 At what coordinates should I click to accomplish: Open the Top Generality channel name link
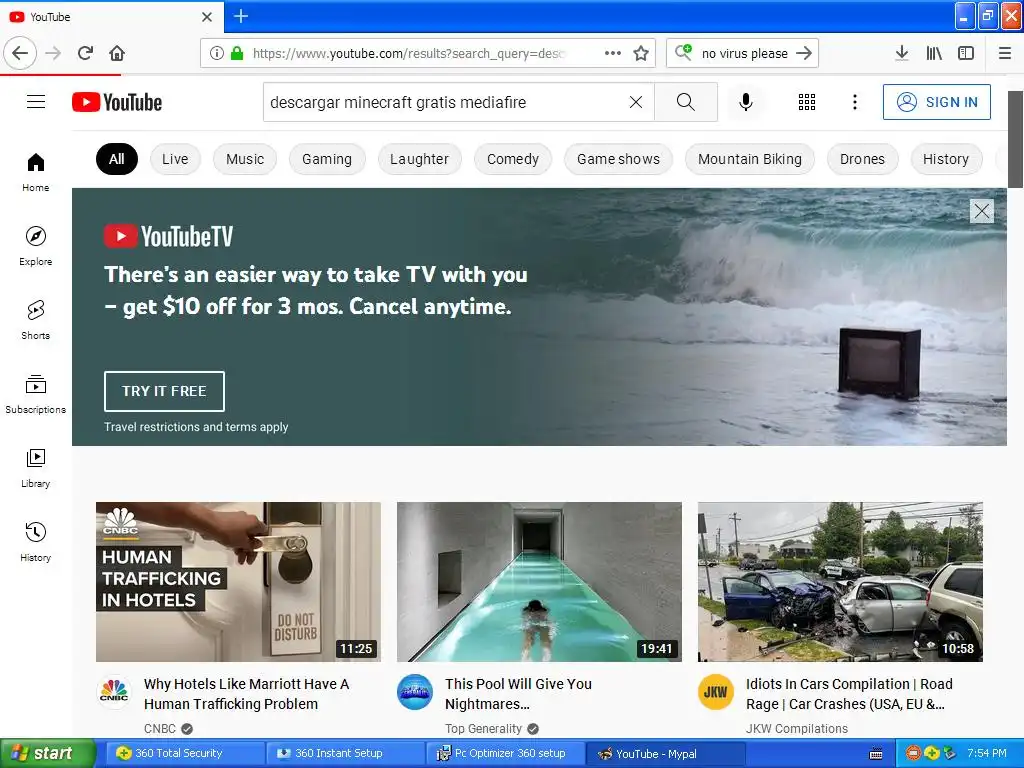coord(484,728)
